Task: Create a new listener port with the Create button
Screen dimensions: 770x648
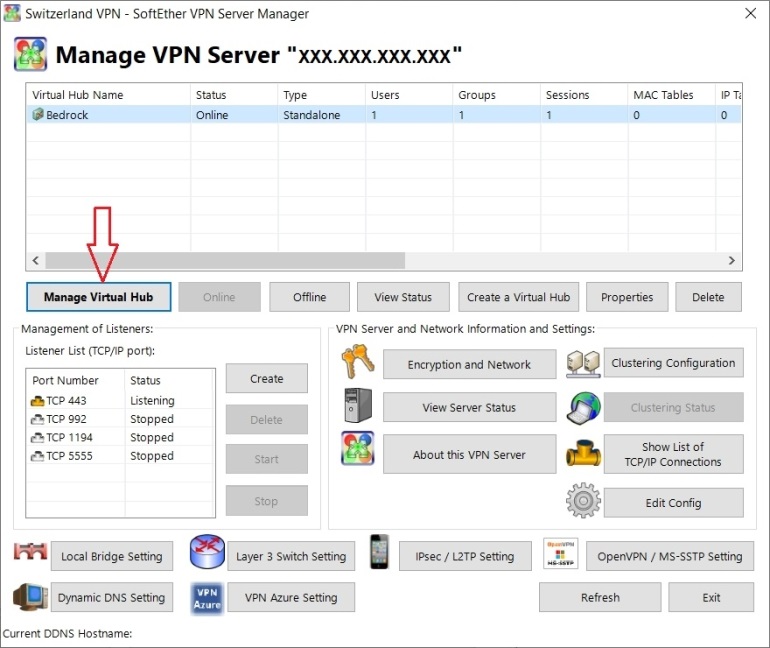Action: click(266, 379)
